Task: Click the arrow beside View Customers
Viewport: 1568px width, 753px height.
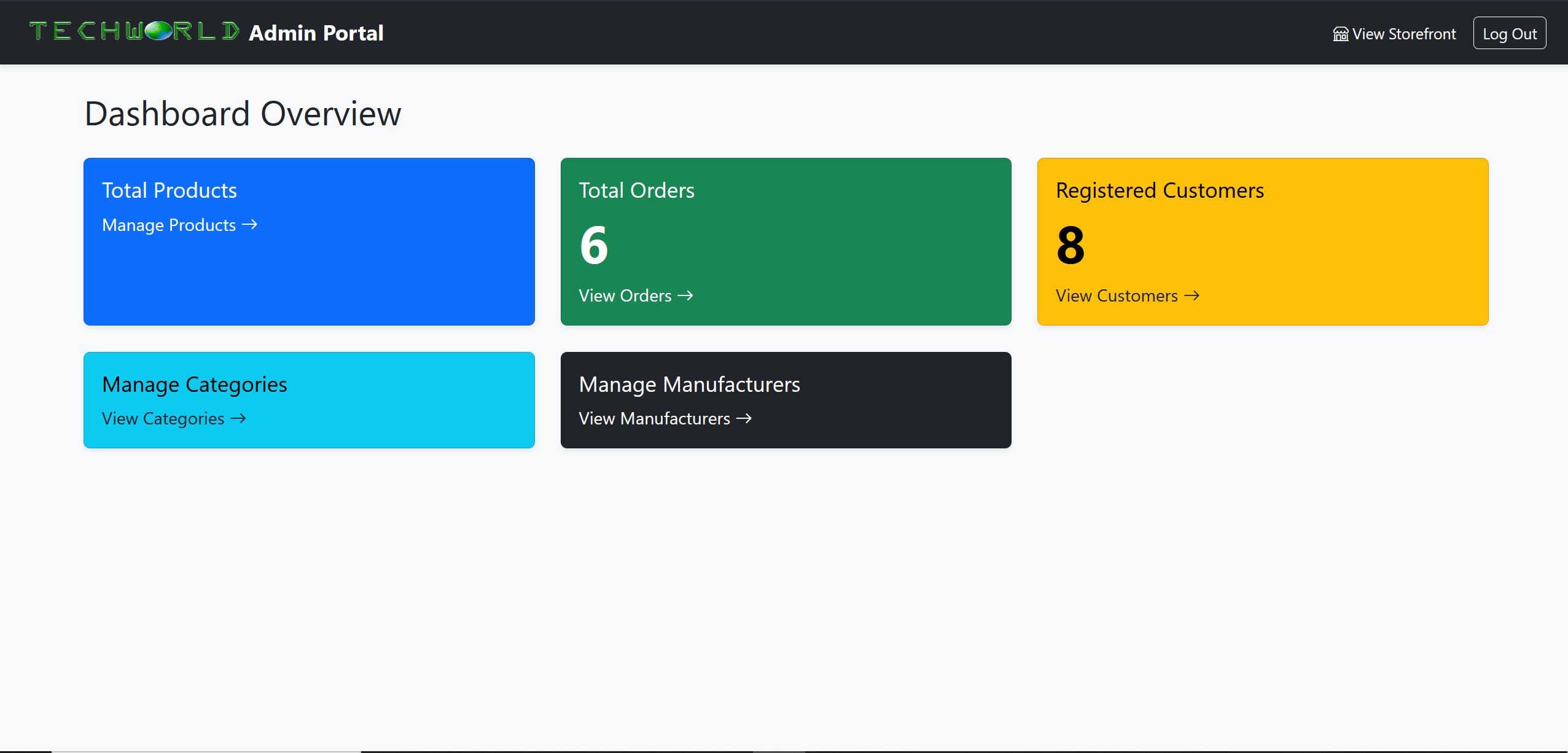Action: tap(1192, 295)
